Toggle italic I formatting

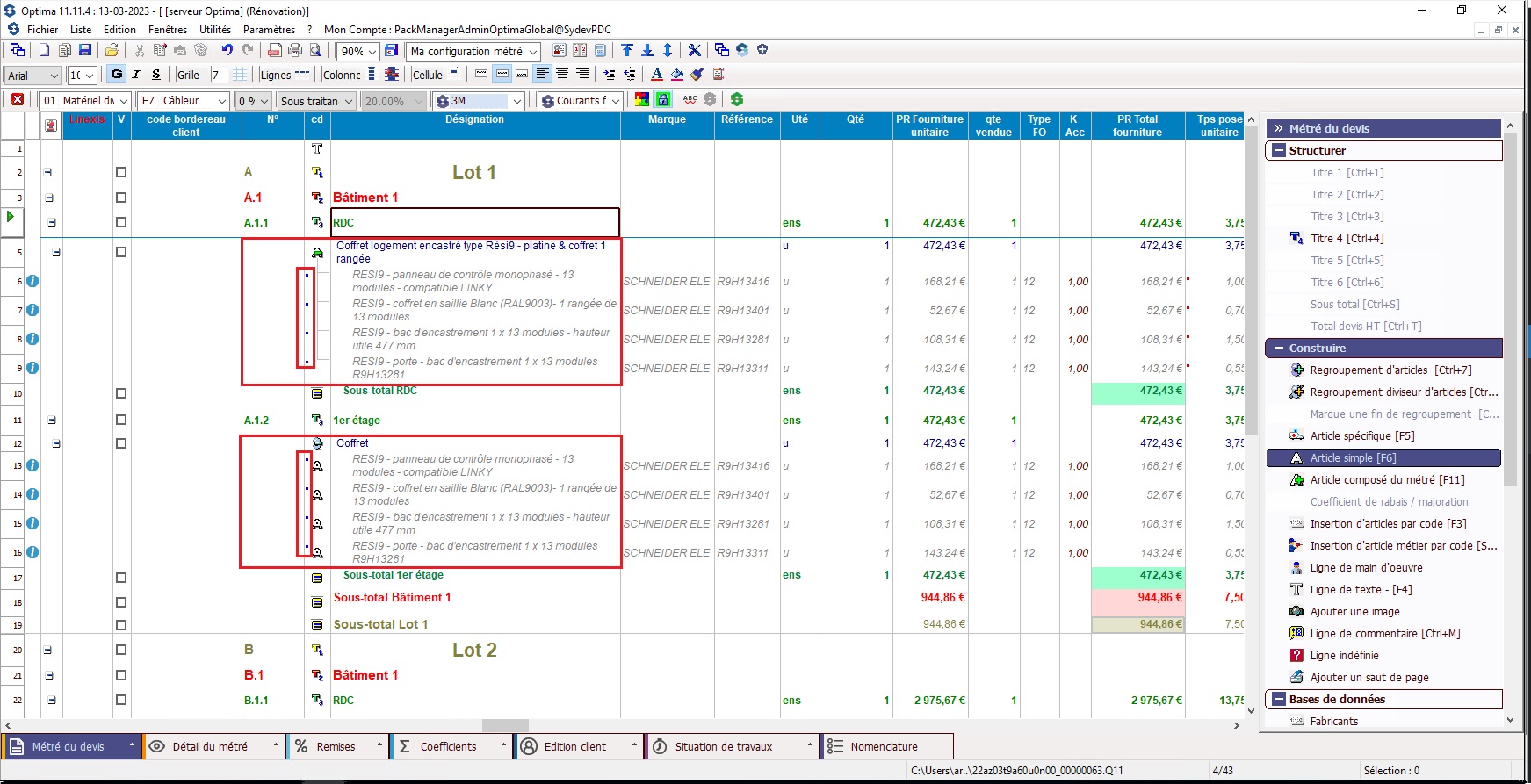[x=136, y=75]
